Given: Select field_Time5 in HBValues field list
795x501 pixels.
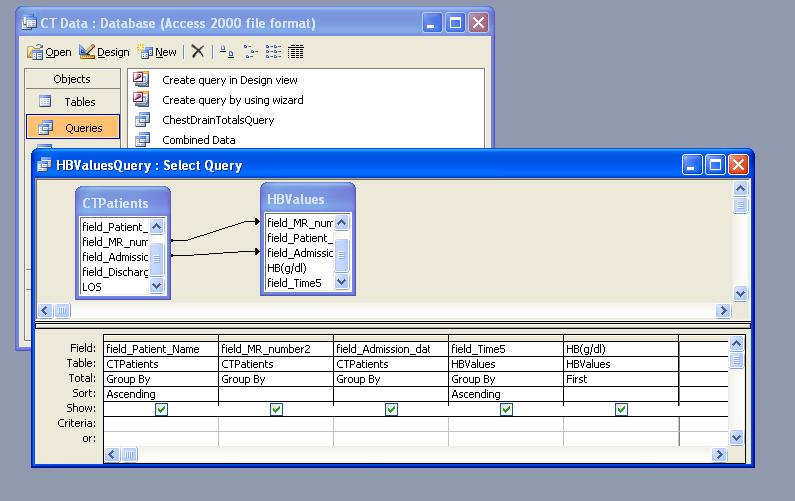Looking at the screenshot, I should pos(300,283).
